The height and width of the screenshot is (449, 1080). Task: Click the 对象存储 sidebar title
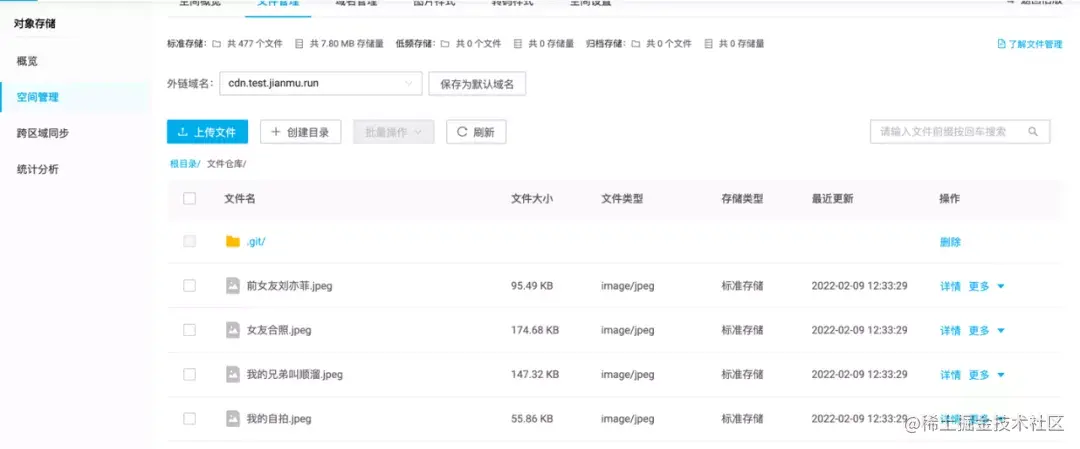(x=34, y=24)
